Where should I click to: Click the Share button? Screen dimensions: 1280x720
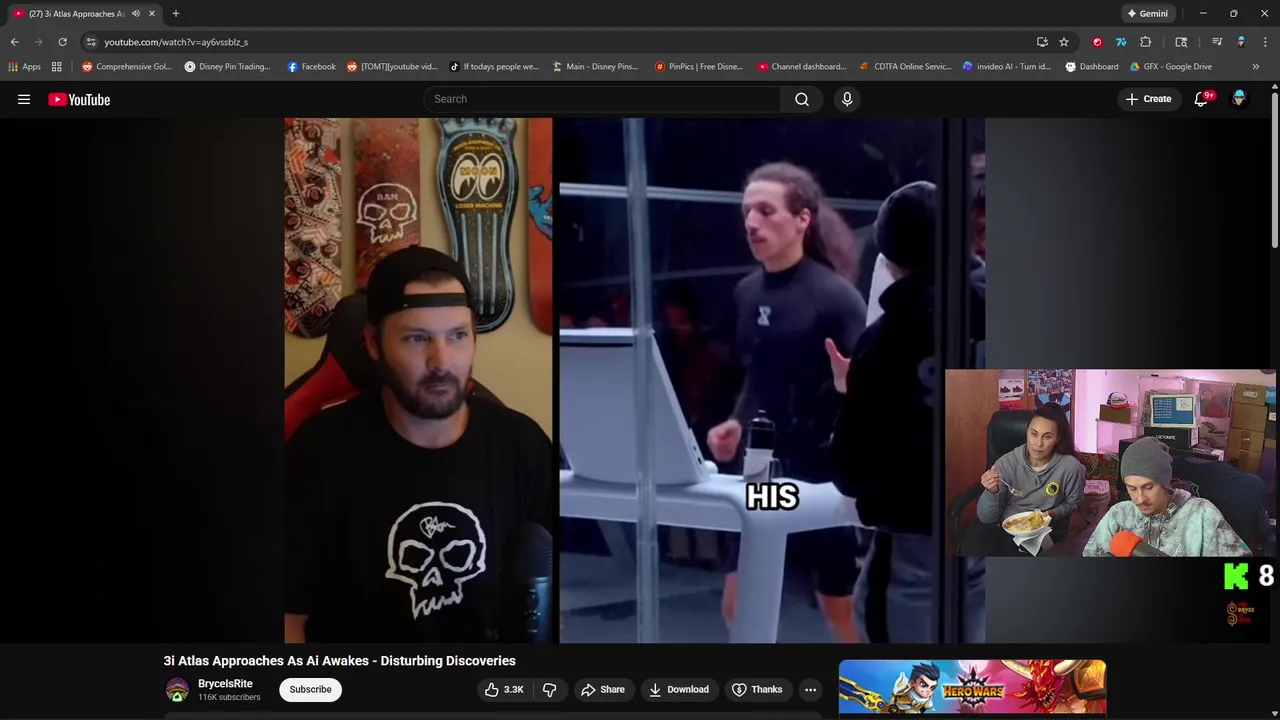pos(603,689)
